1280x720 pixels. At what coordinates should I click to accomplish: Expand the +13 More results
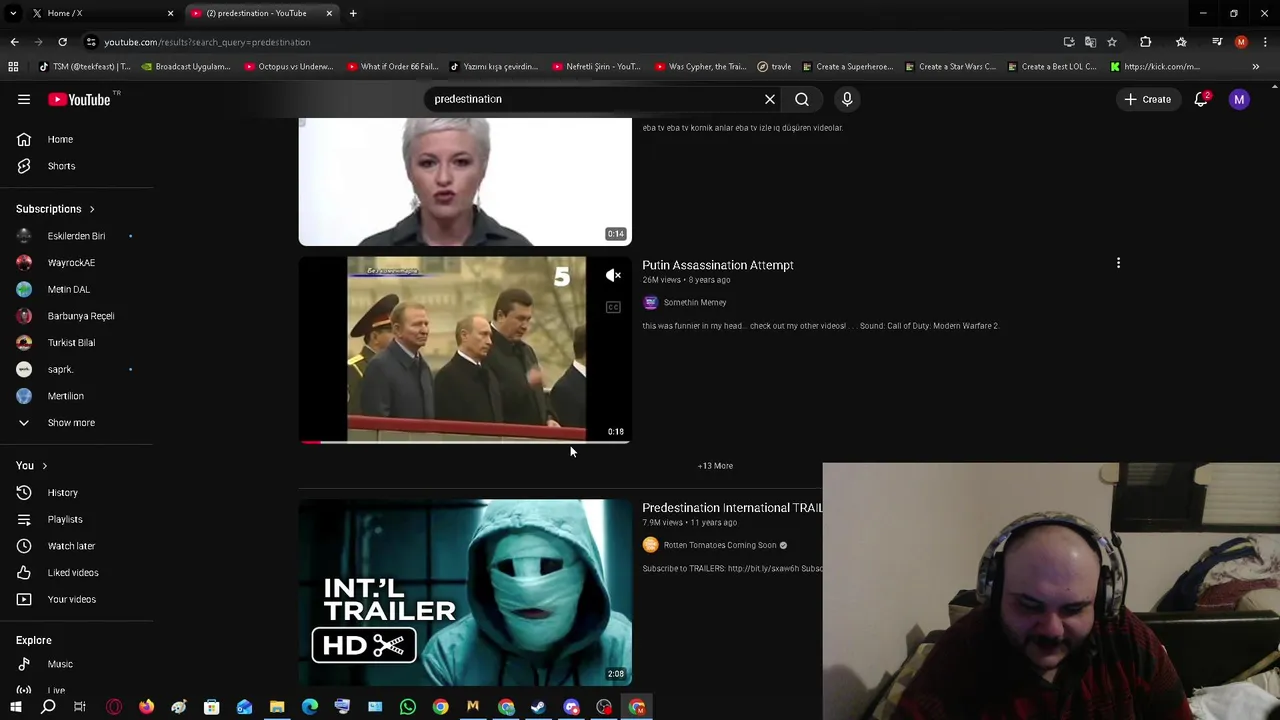tap(715, 466)
